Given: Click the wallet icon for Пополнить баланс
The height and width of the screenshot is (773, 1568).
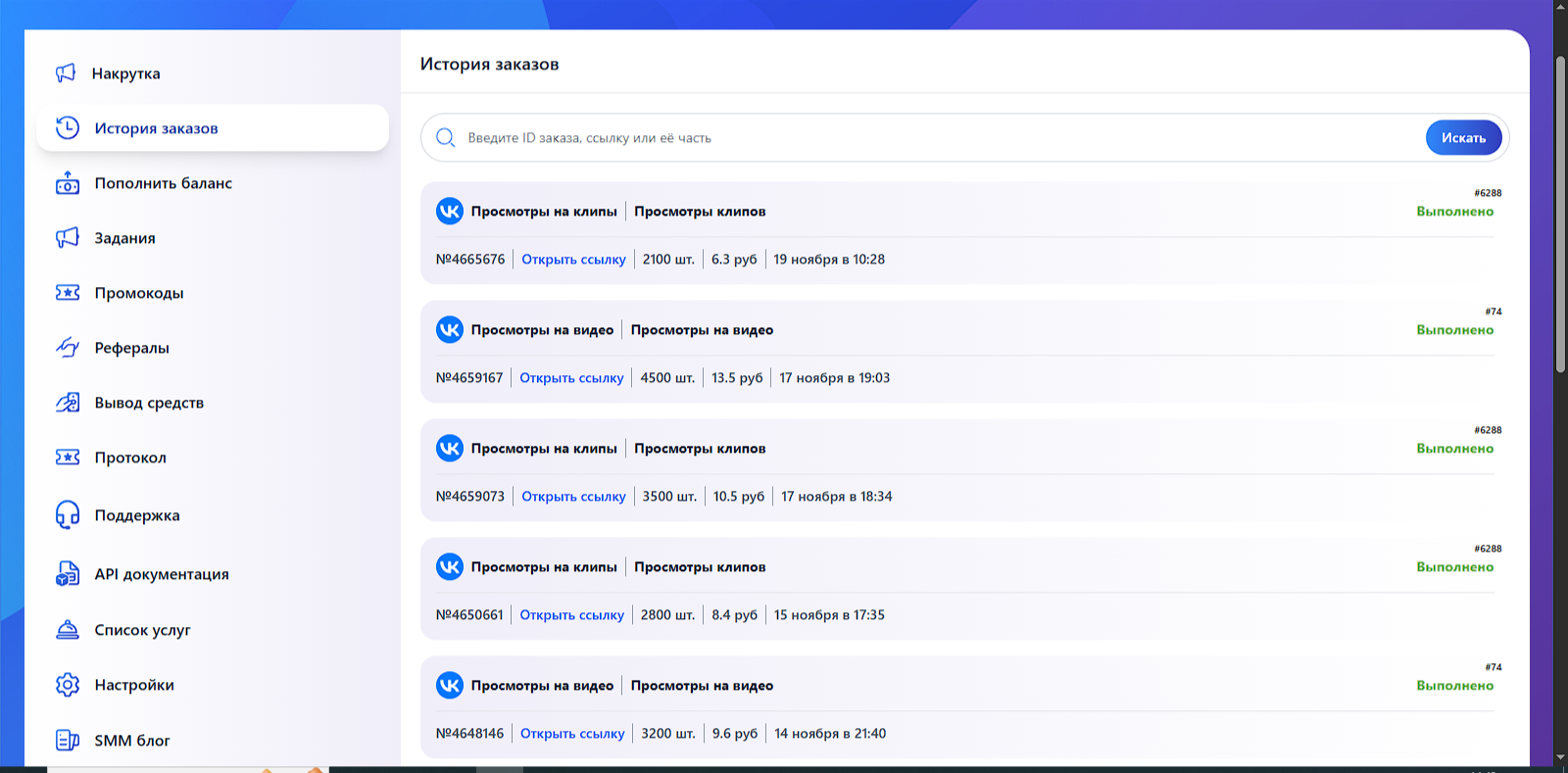Looking at the screenshot, I should [x=67, y=183].
